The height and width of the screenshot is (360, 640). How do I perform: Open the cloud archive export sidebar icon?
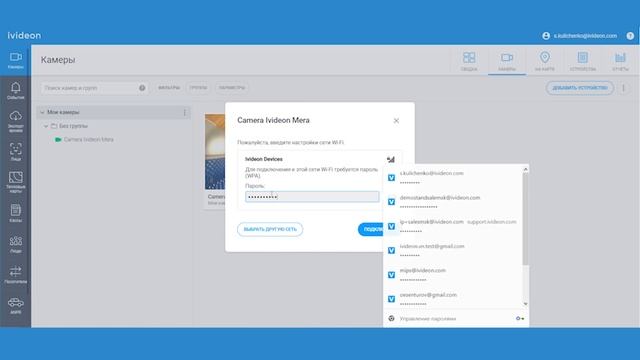point(16,121)
